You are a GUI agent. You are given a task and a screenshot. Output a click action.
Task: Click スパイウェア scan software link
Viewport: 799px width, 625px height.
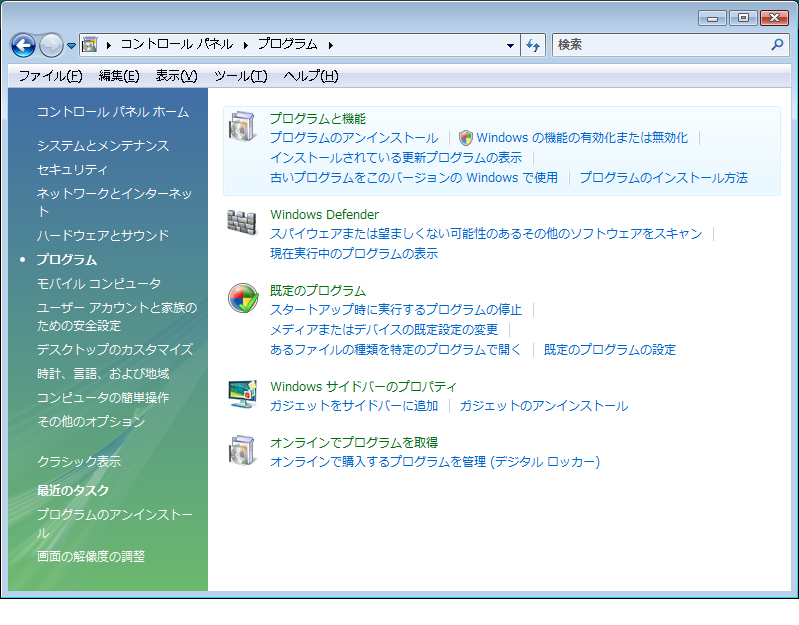(486, 234)
